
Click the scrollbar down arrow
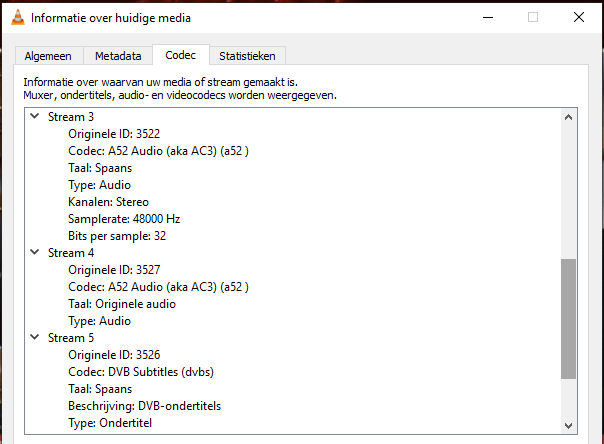[568, 424]
